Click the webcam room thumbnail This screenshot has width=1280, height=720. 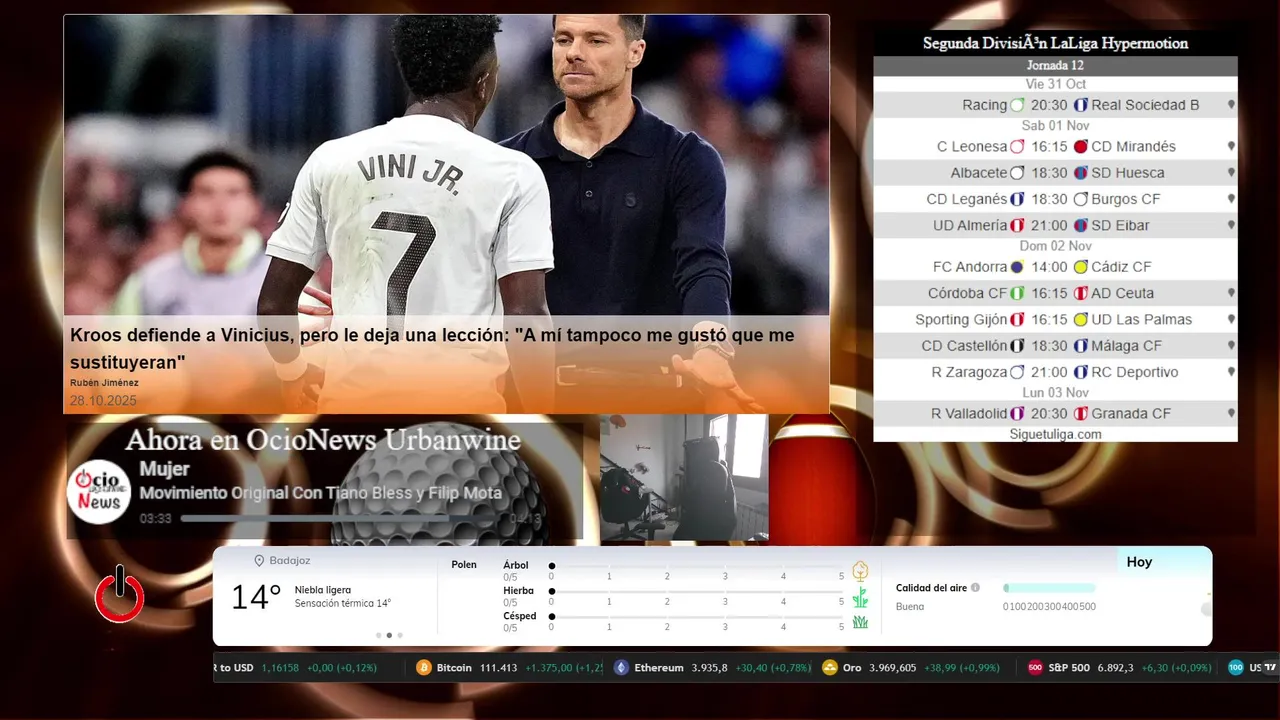point(684,478)
